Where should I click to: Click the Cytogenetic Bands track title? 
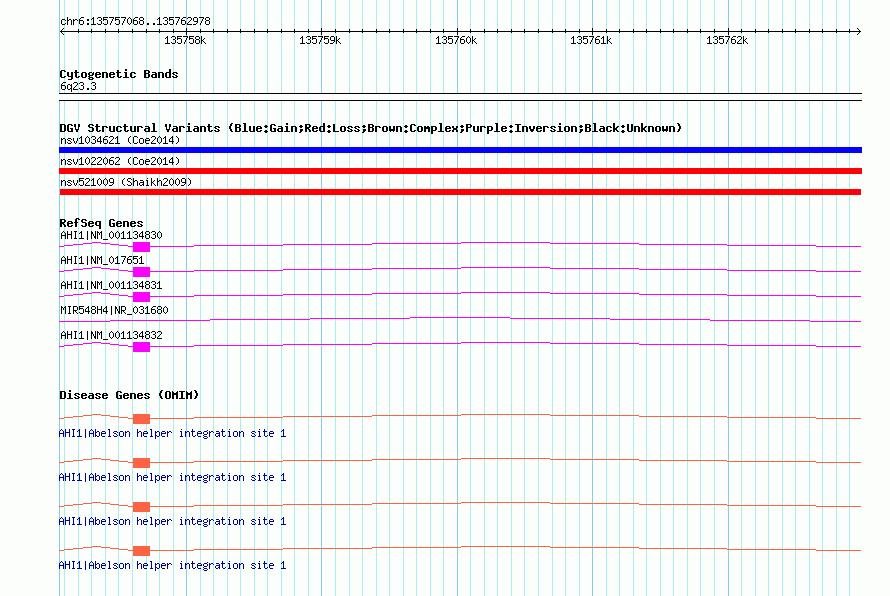(119, 74)
